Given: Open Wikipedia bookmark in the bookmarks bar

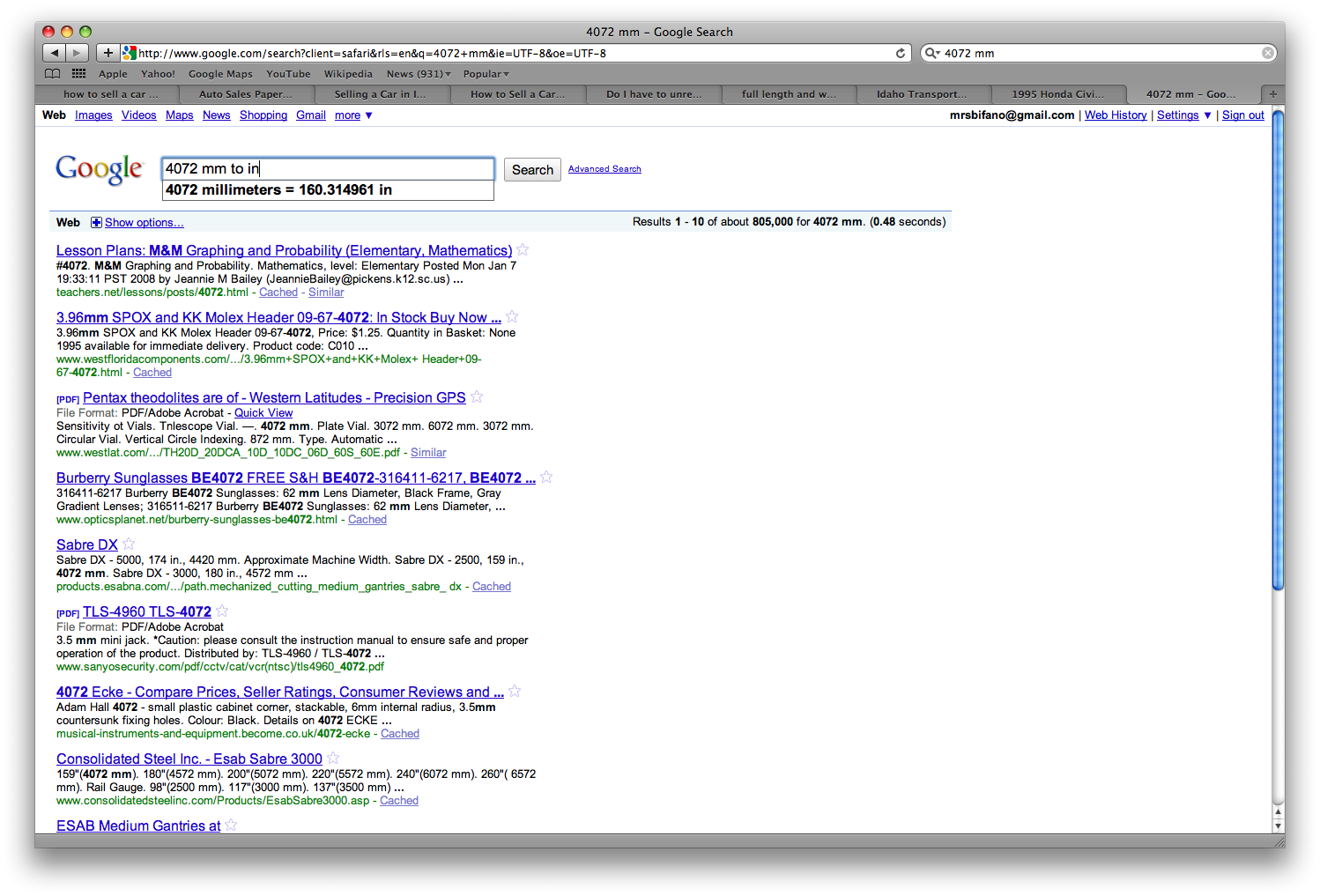Looking at the screenshot, I should coord(348,74).
